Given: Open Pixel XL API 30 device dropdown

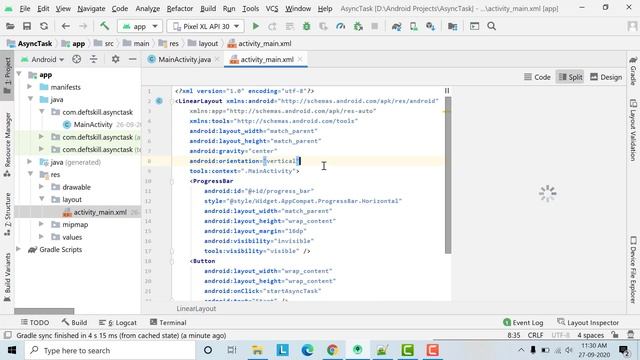Looking at the screenshot, I should [x=205, y=26].
